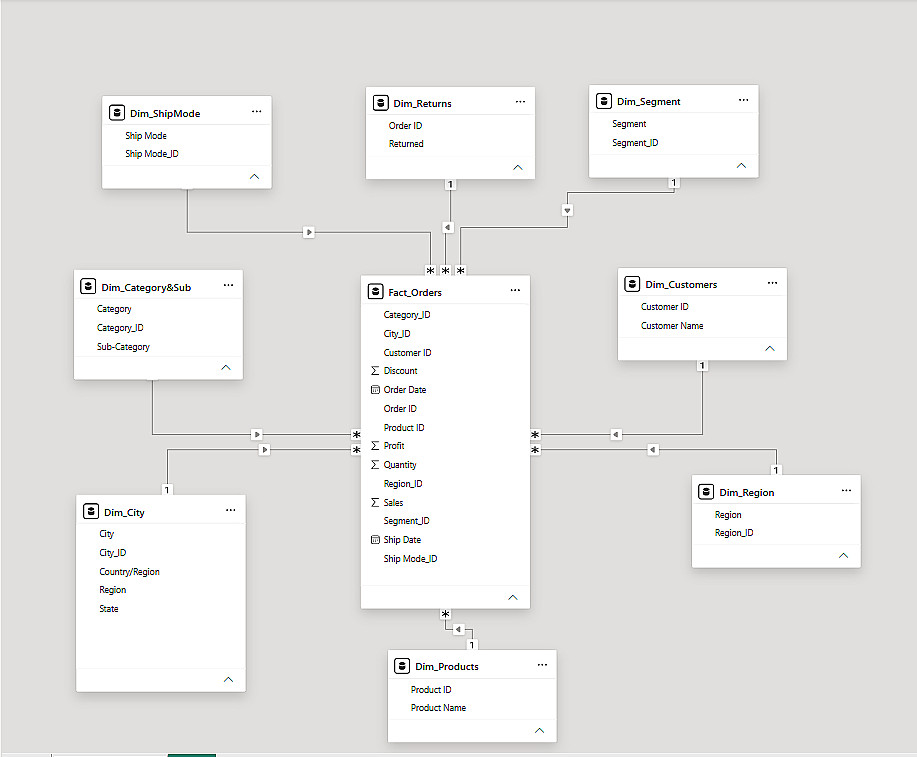Click the Dim_ShipMode table icon
The width and height of the screenshot is (917, 757).
point(117,113)
